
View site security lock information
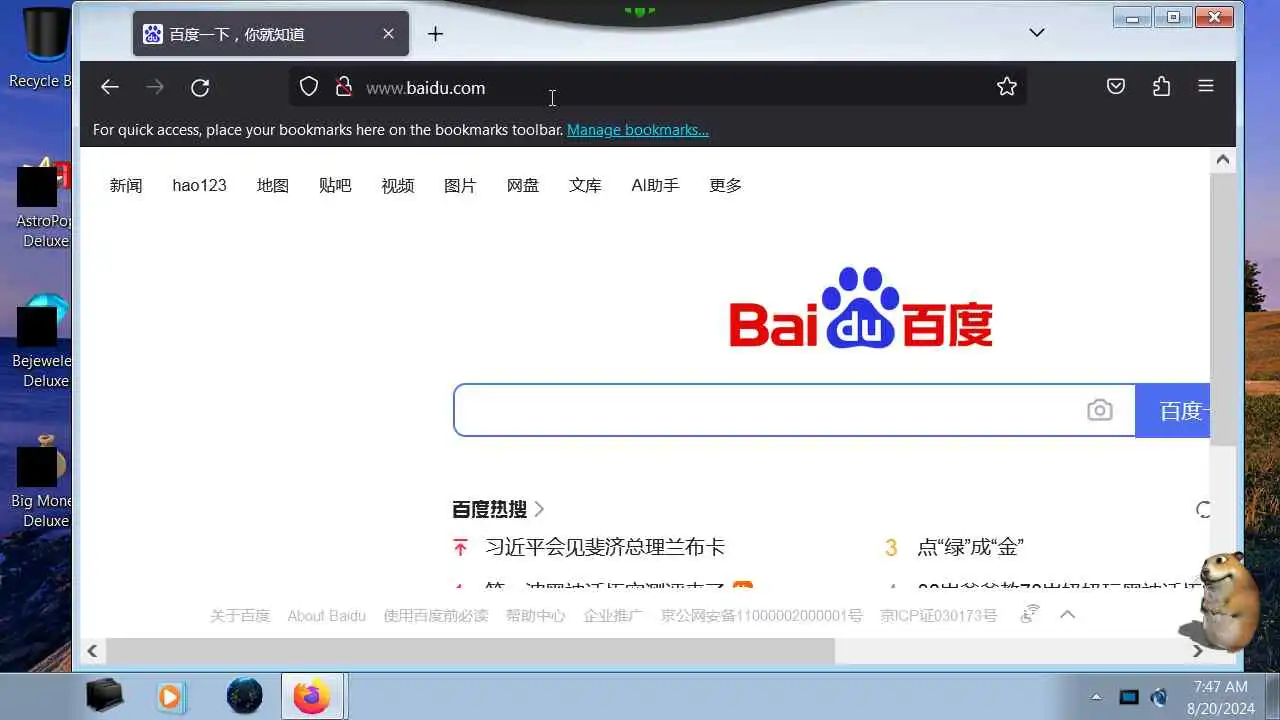pos(344,87)
